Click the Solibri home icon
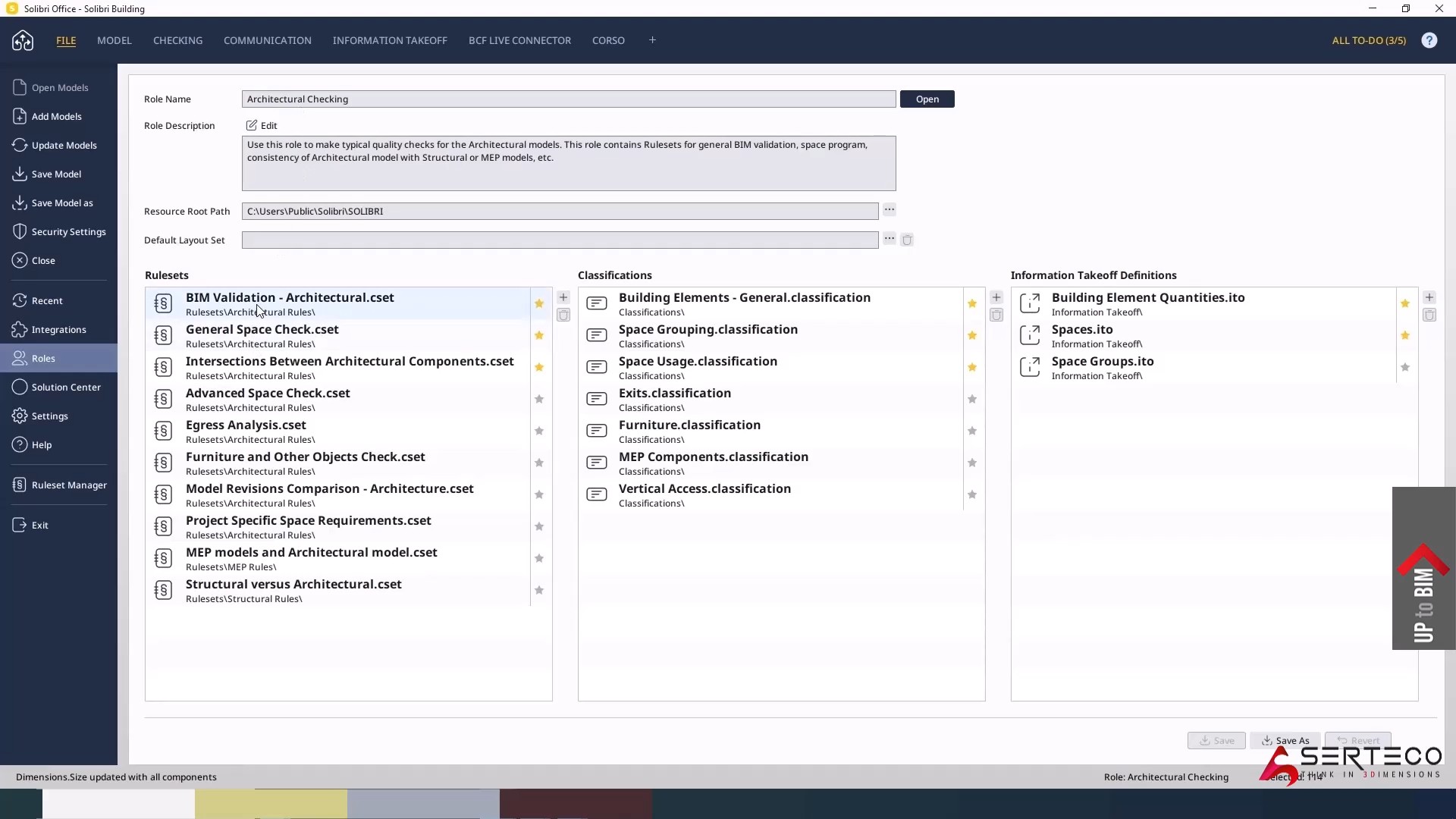The width and height of the screenshot is (1456, 819). 23,40
